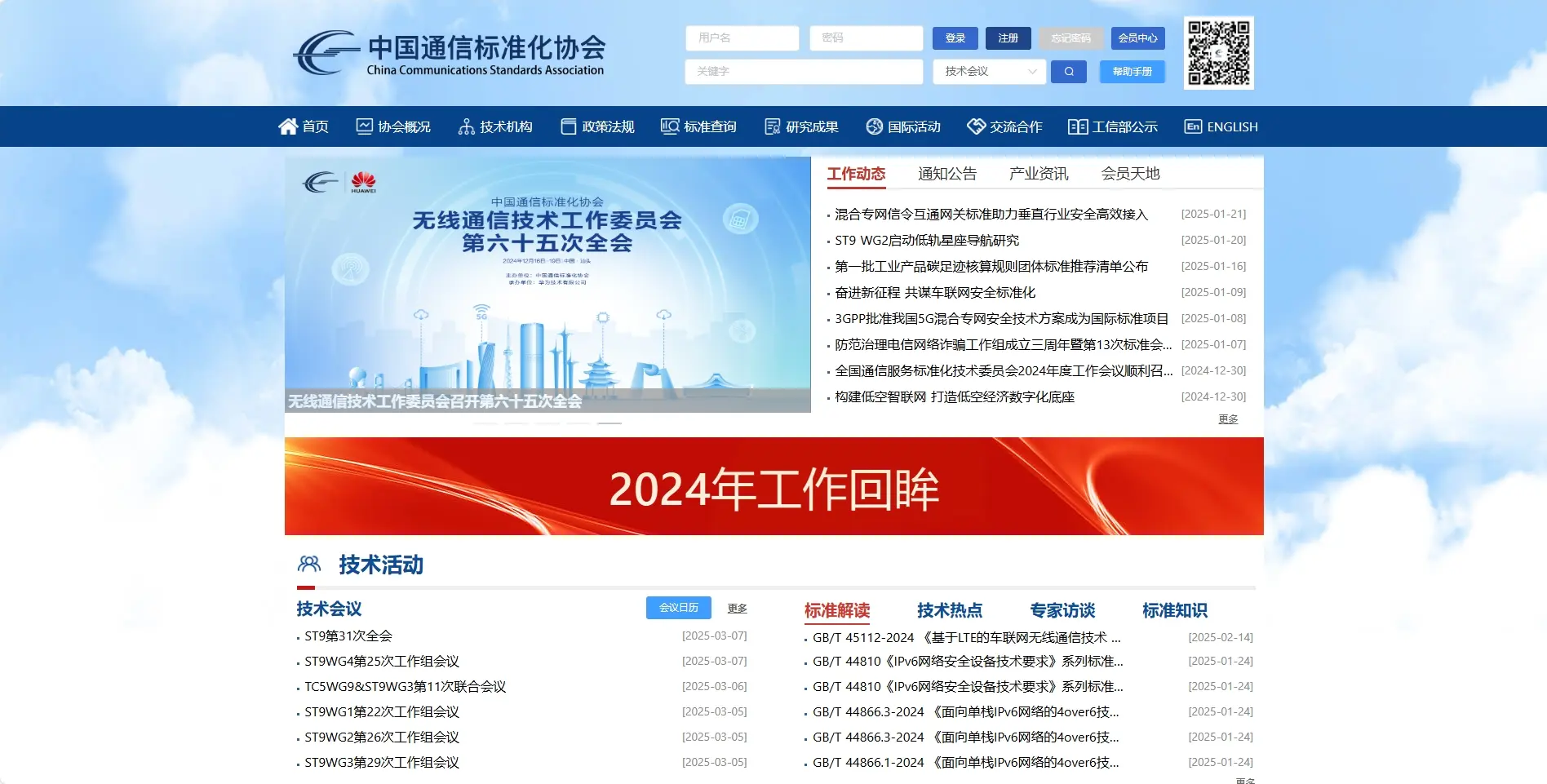Click the 国际活动 globe icon
The width and height of the screenshot is (1547, 784).
tap(873, 126)
